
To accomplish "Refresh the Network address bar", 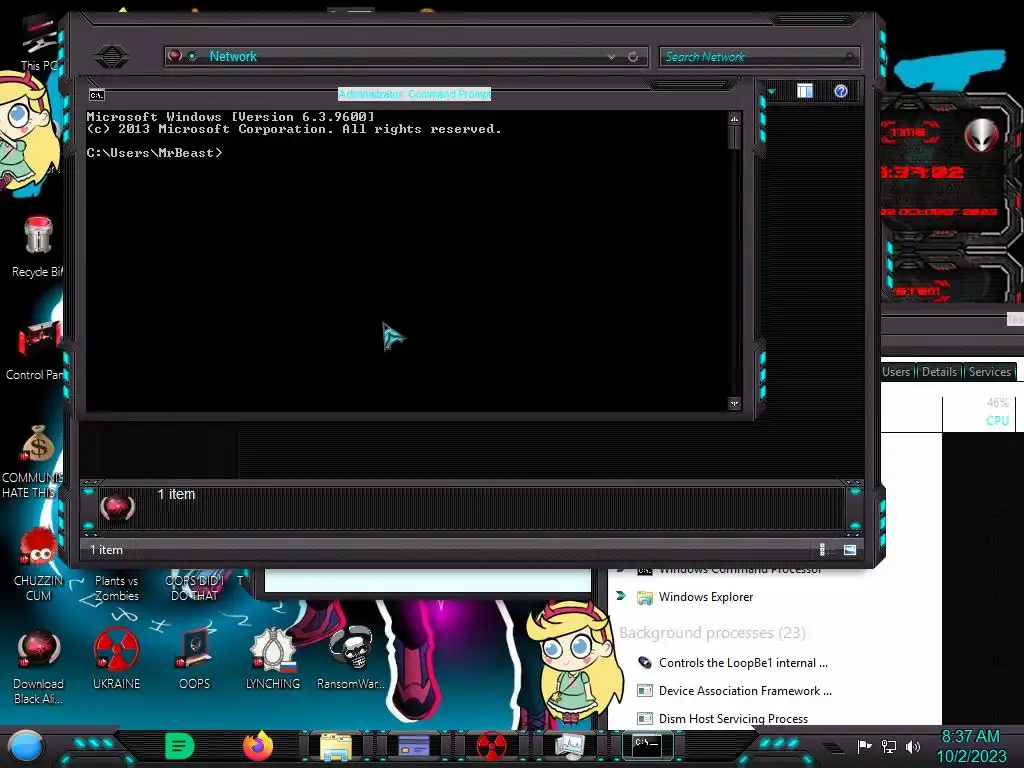I will (633, 57).
